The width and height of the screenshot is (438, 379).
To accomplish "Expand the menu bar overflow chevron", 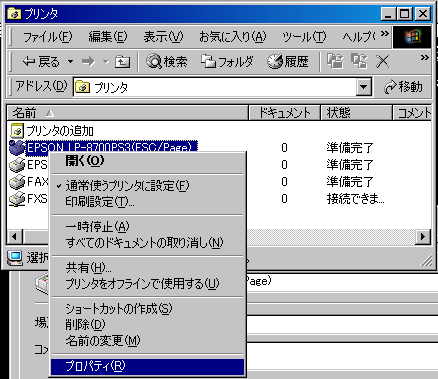I will [384, 33].
